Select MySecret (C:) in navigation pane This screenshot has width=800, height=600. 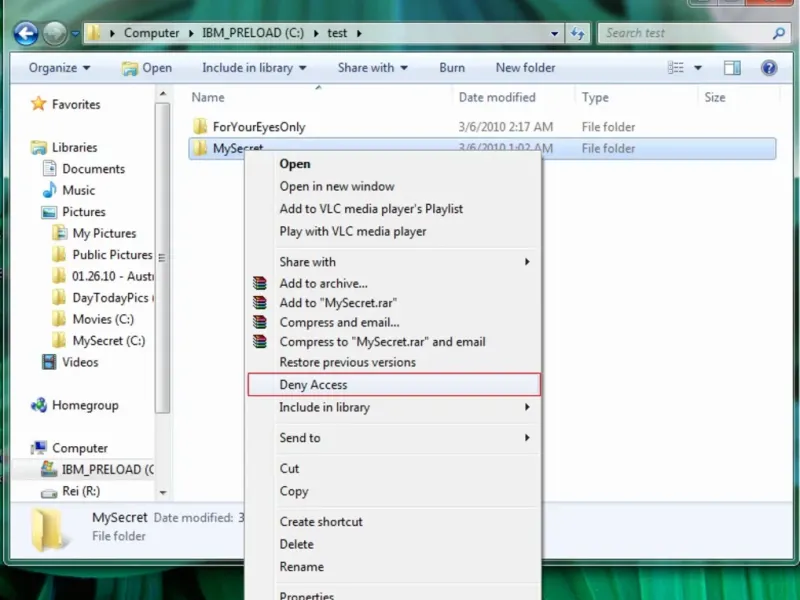pos(99,340)
